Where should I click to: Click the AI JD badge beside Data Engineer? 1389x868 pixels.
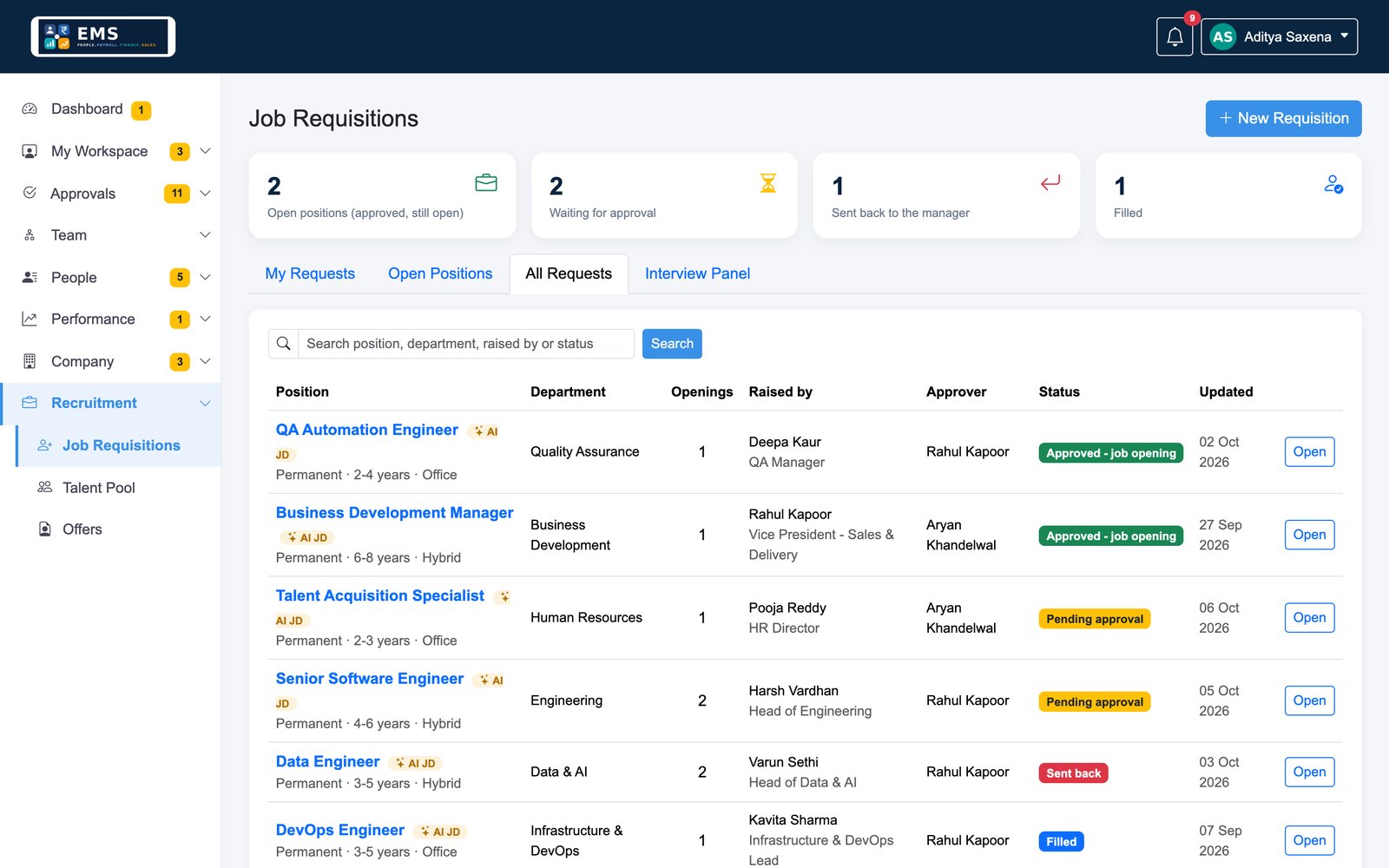click(x=415, y=763)
